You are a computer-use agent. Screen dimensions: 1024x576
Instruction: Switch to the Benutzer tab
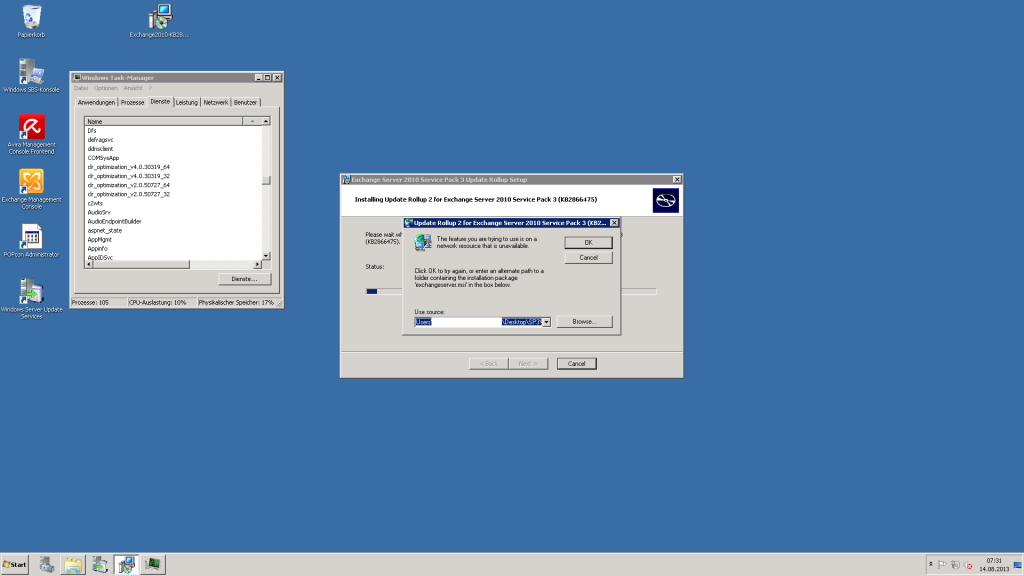[246, 103]
